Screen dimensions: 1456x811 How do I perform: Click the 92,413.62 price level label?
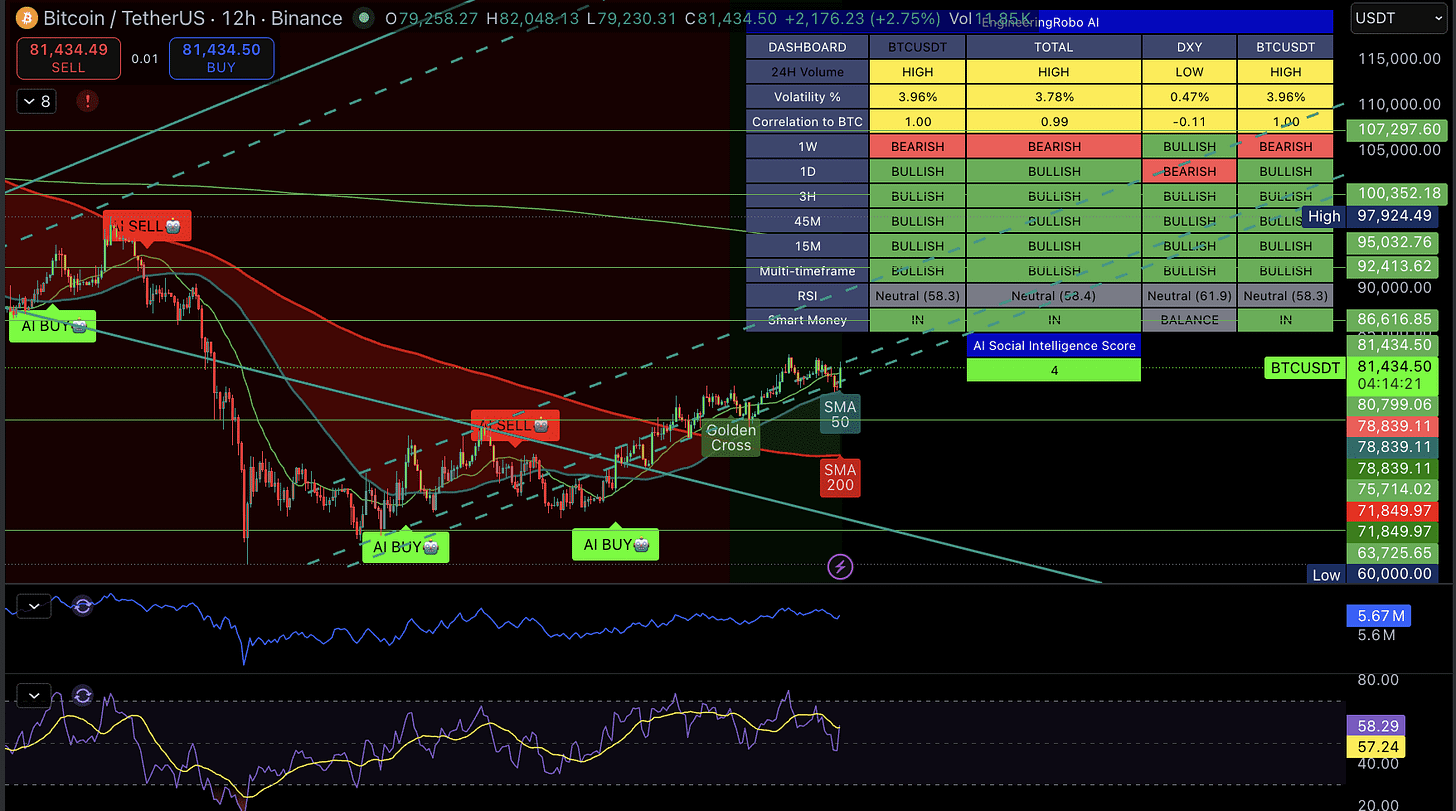pyautogui.click(x=1392, y=266)
